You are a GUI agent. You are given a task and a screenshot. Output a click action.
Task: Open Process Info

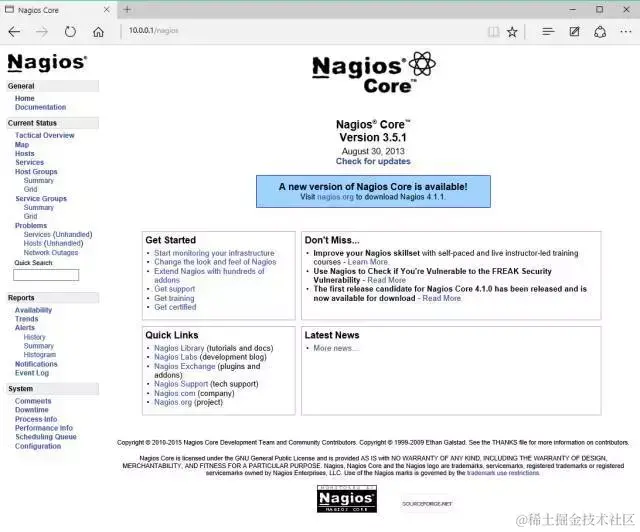[36, 419]
